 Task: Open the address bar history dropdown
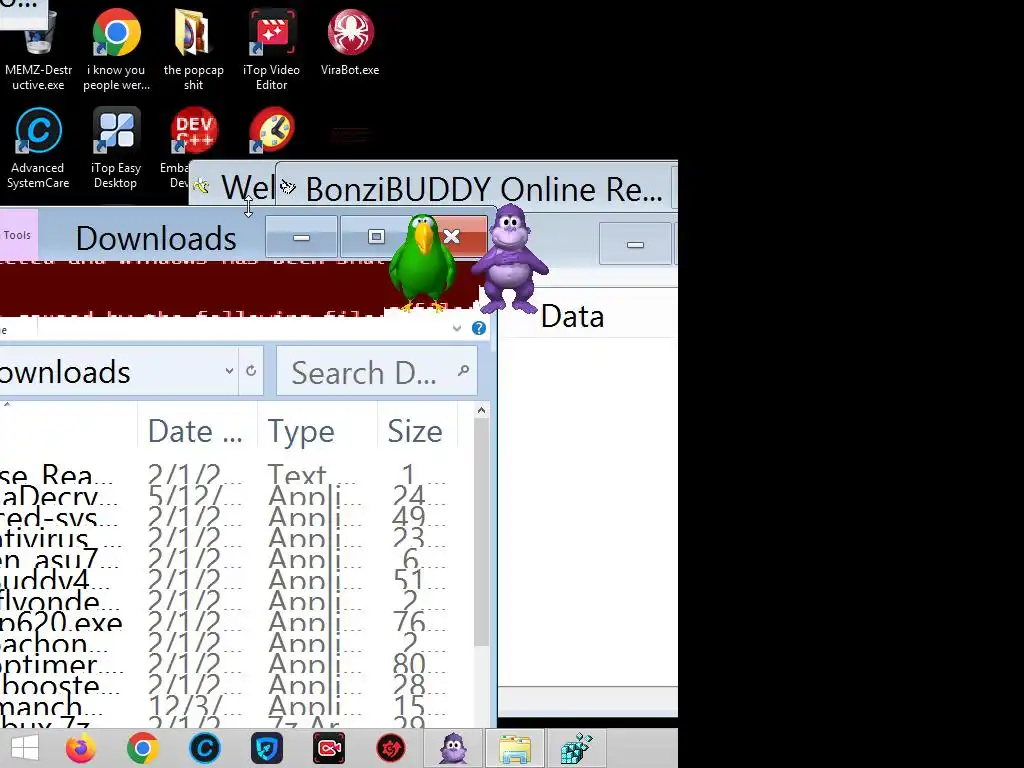(229, 371)
